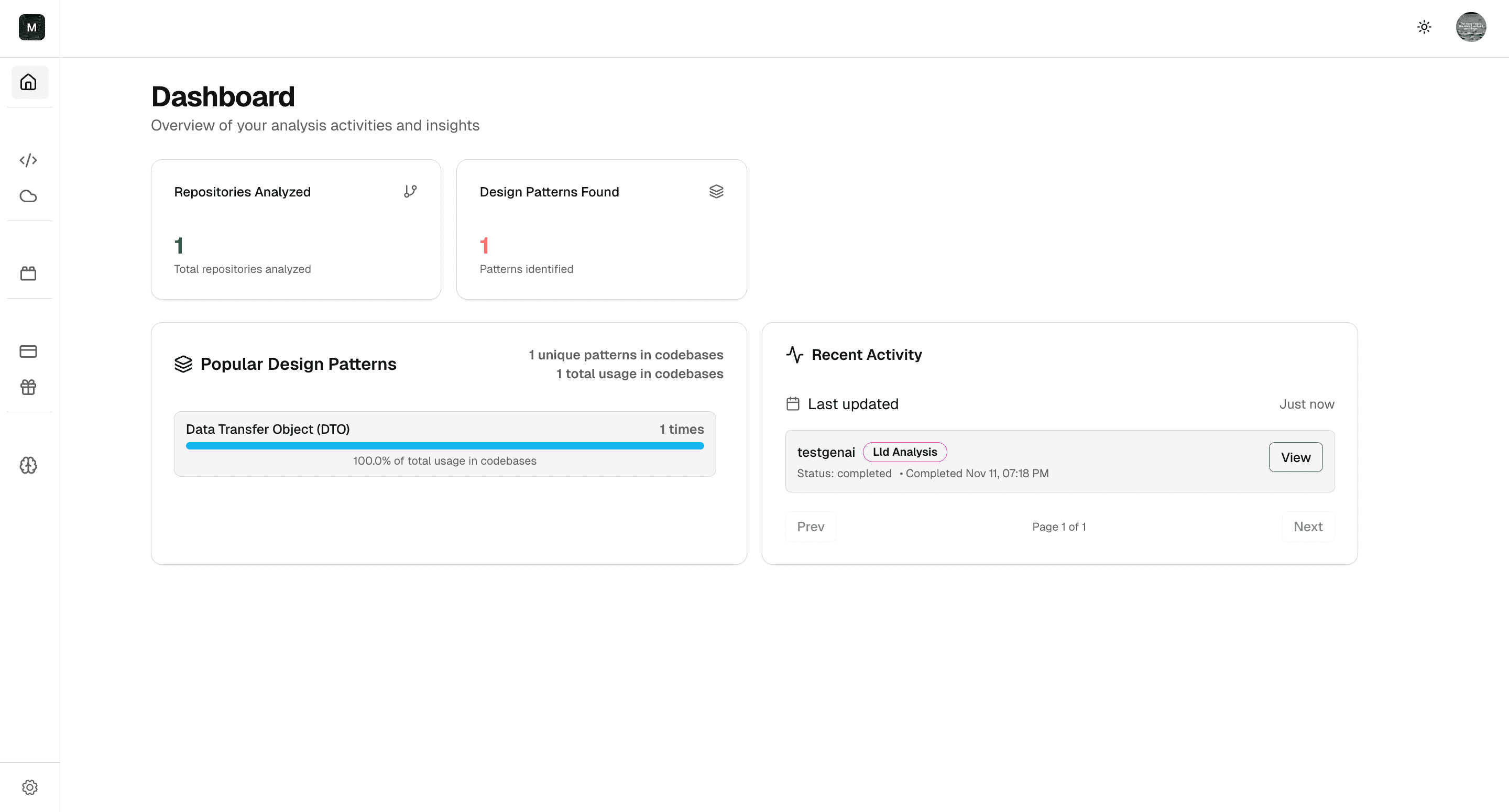This screenshot has height=812, width=1509.
Task: Open the cloud icon in sidebar
Action: [29, 196]
